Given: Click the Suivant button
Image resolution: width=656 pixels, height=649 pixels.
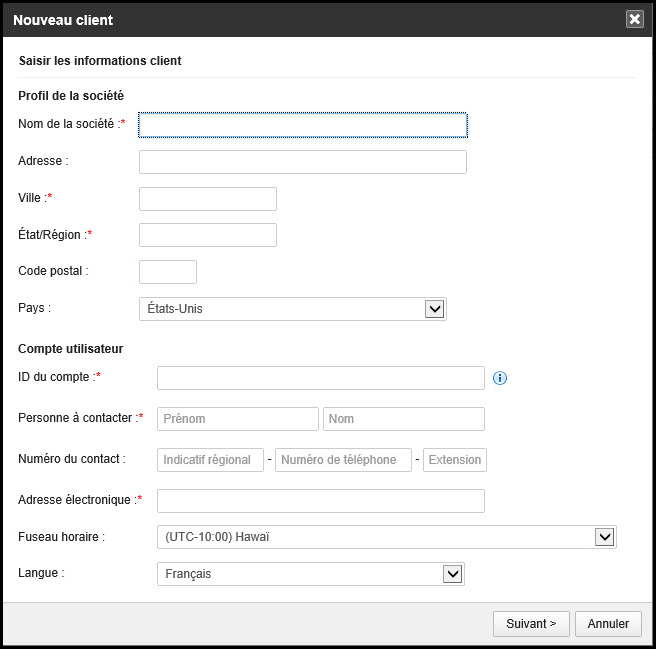Looking at the screenshot, I should tap(531, 624).
